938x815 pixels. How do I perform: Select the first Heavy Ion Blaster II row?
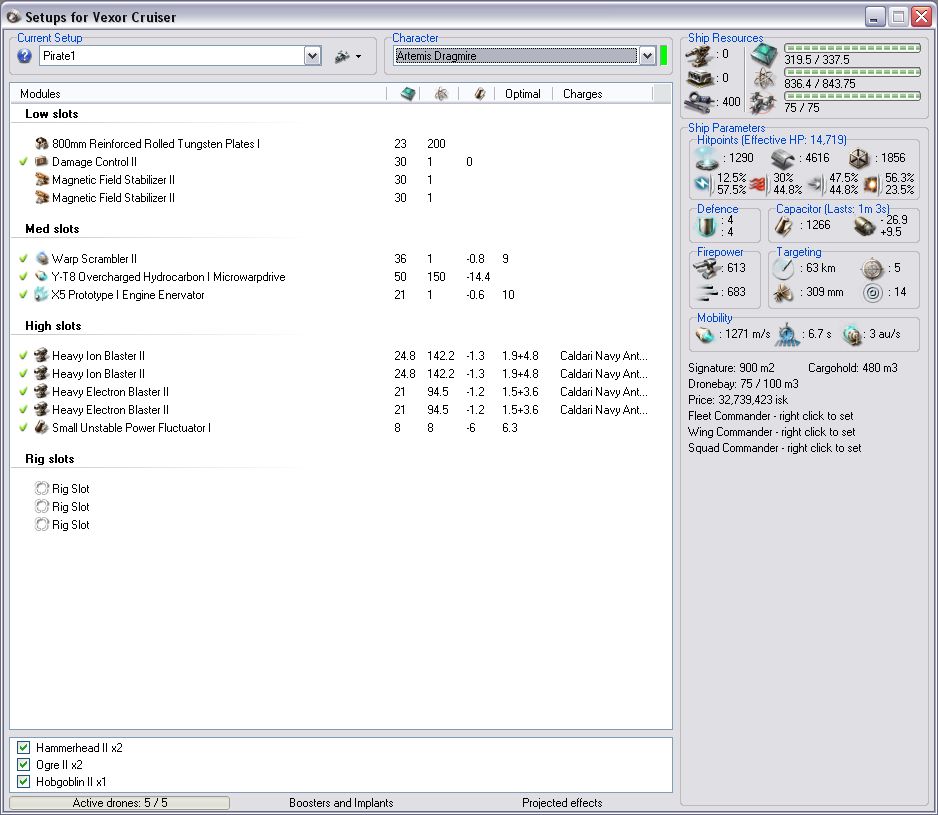coord(98,356)
